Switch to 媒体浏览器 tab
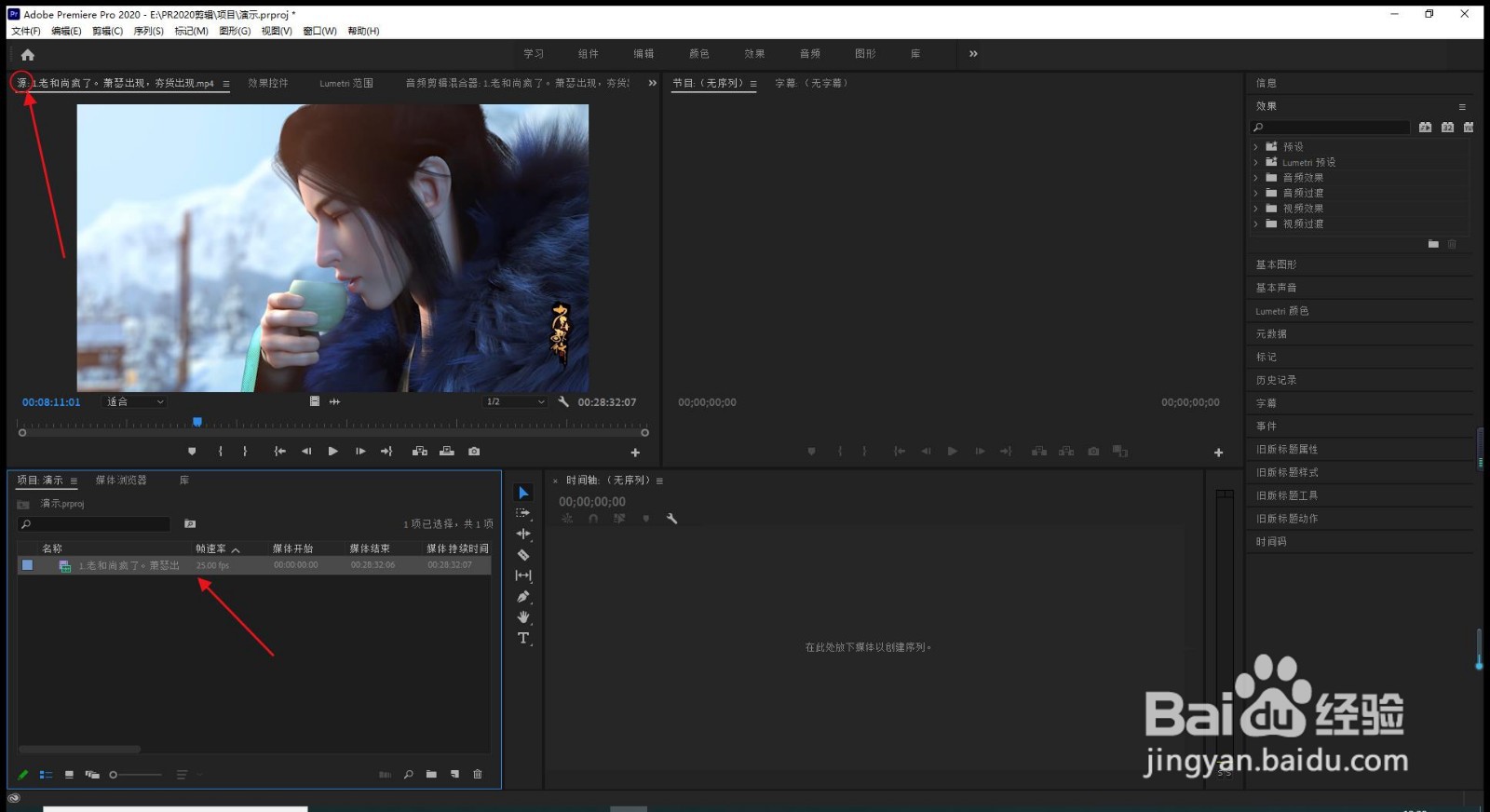The height and width of the screenshot is (812, 1490). pos(121,480)
